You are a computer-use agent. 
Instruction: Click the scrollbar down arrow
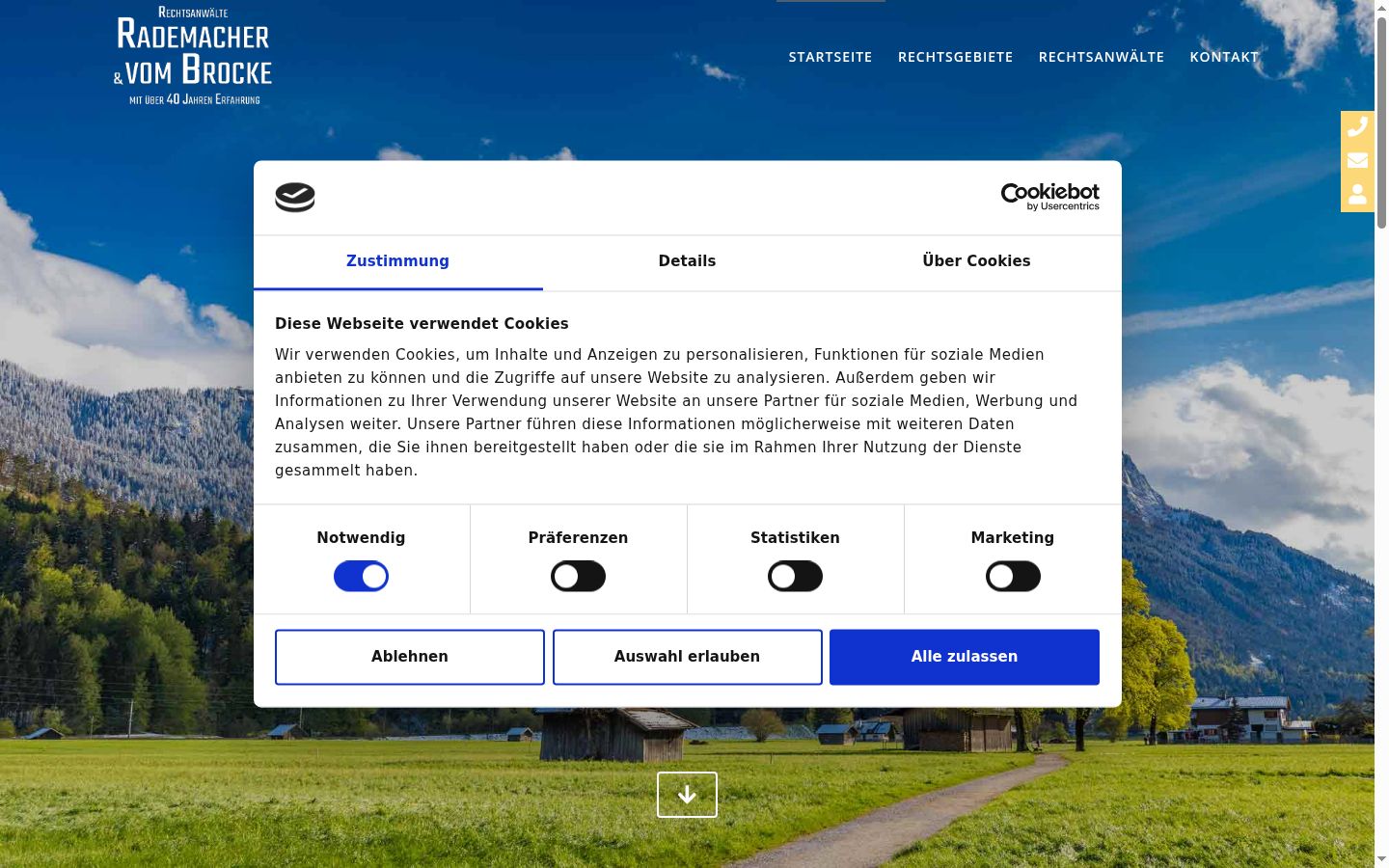(1381, 858)
